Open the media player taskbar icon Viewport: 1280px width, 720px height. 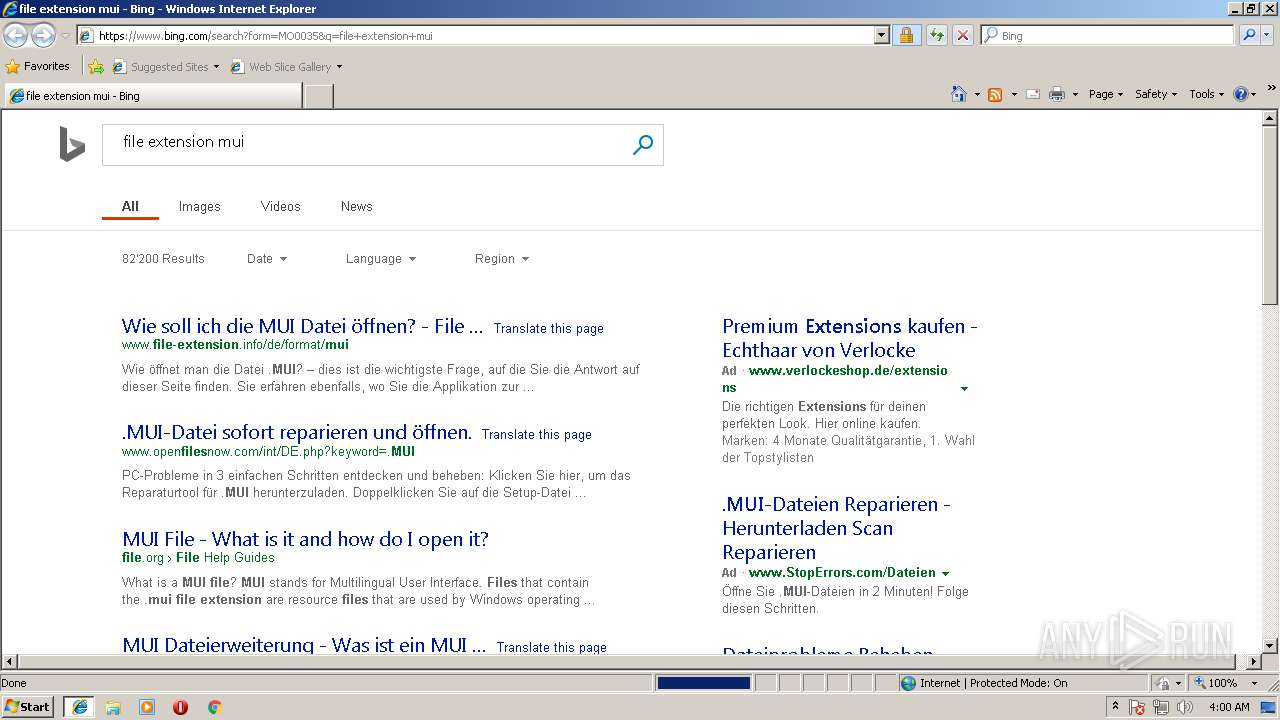tap(147, 707)
